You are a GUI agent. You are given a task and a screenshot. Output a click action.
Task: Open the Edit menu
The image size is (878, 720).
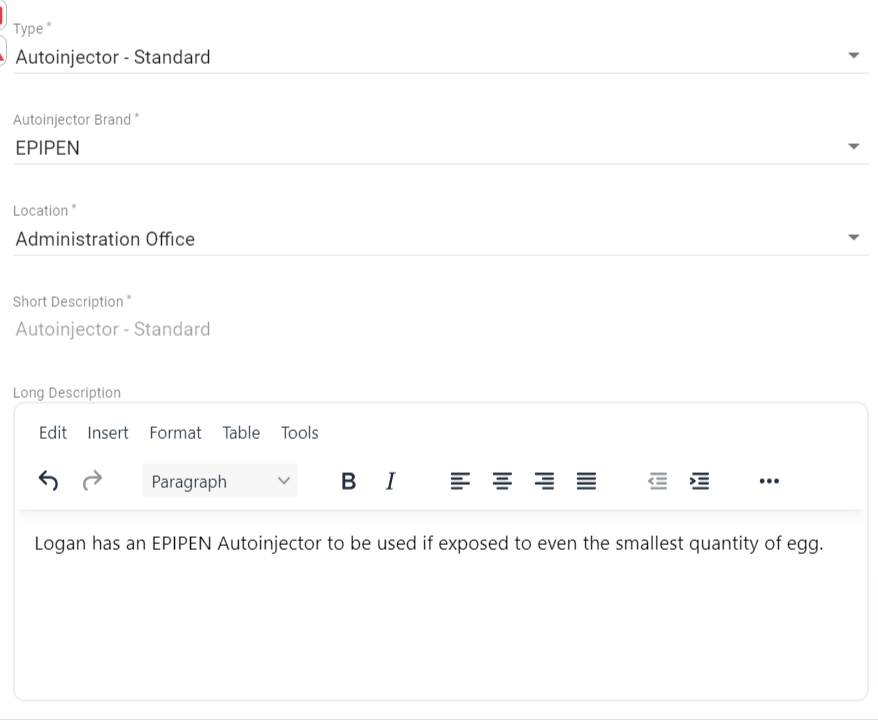click(x=53, y=433)
